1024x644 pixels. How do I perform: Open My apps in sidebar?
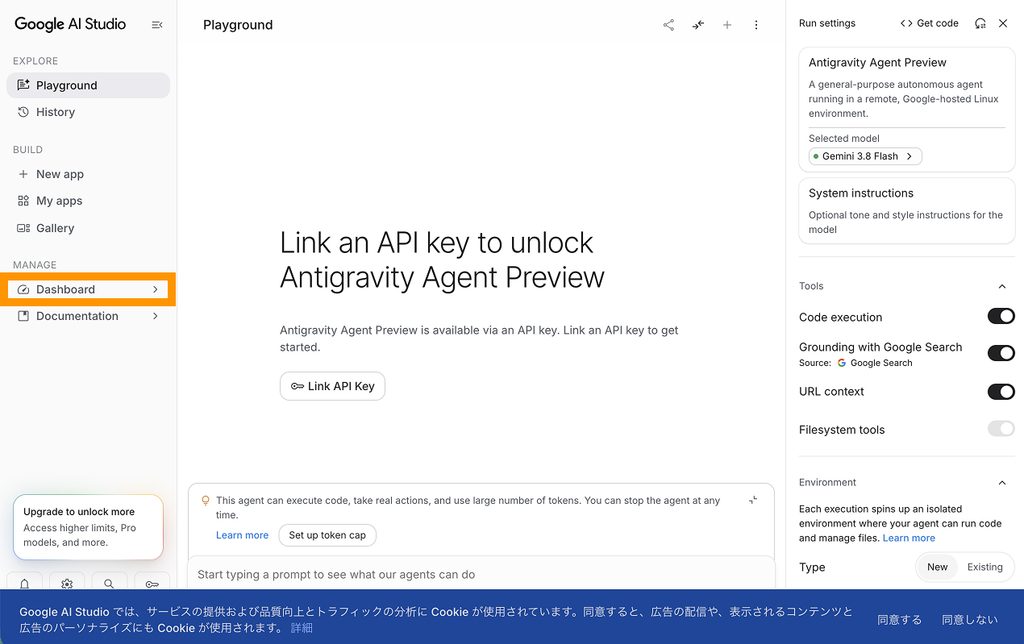pyautogui.click(x=88, y=201)
